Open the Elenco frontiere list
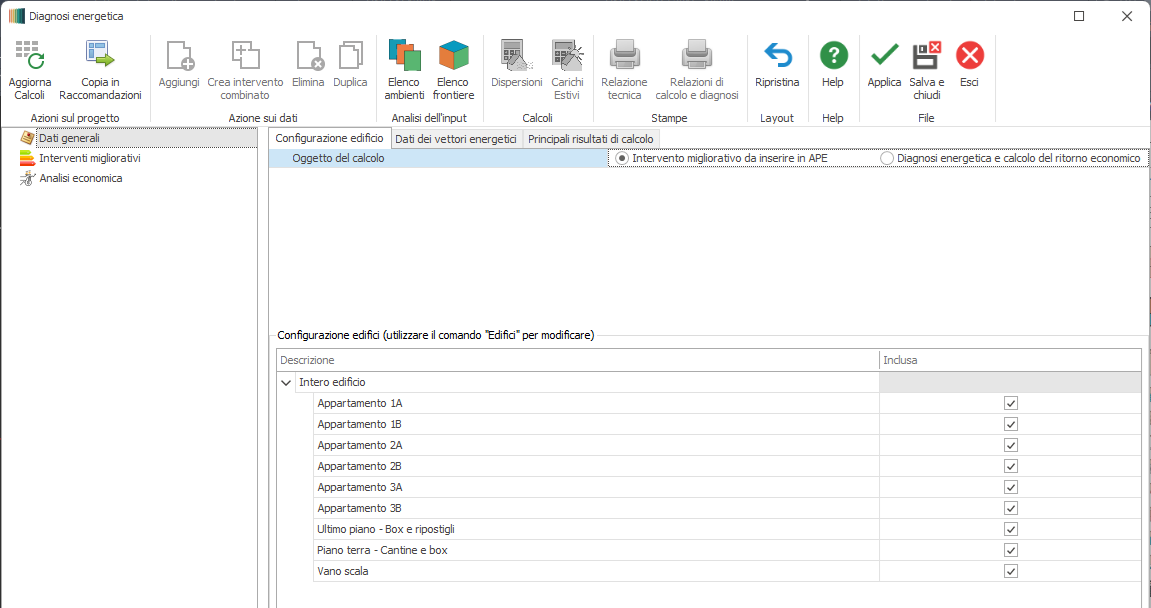Image resolution: width=1151 pixels, height=608 pixels. [453, 56]
